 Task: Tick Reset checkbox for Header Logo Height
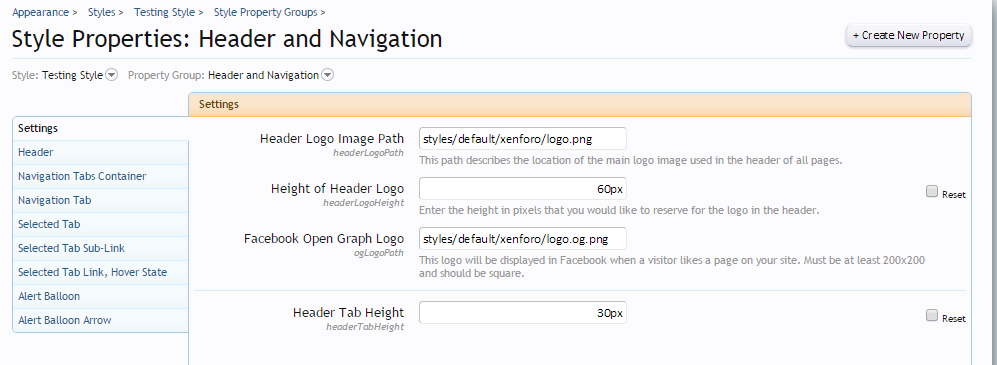[x=932, y=191]
